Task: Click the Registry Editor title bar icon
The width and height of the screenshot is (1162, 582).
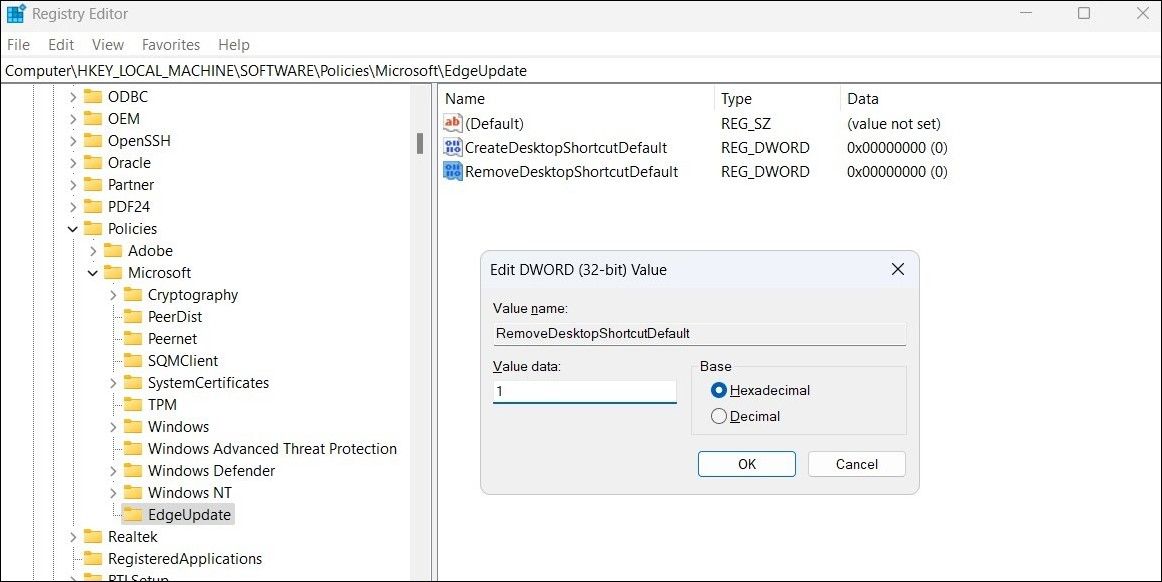Action: click(17, 13)
